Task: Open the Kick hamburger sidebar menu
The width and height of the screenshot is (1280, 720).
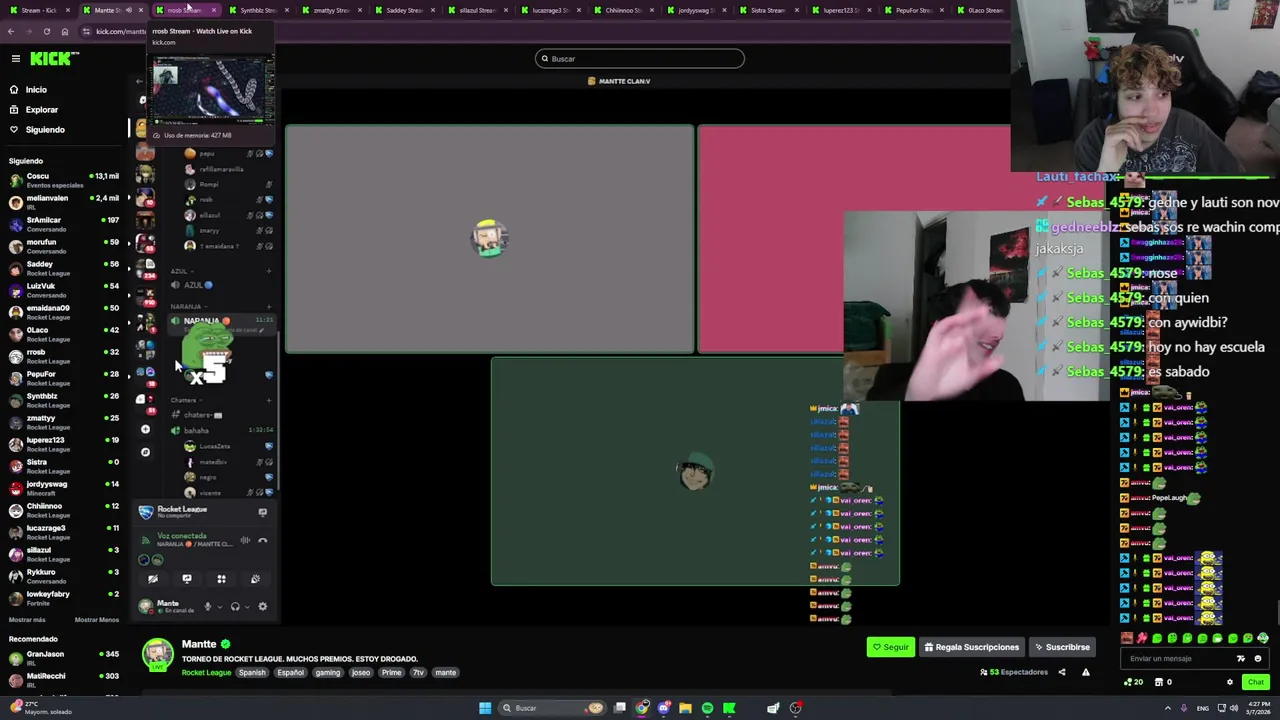Action: [15, 59]
